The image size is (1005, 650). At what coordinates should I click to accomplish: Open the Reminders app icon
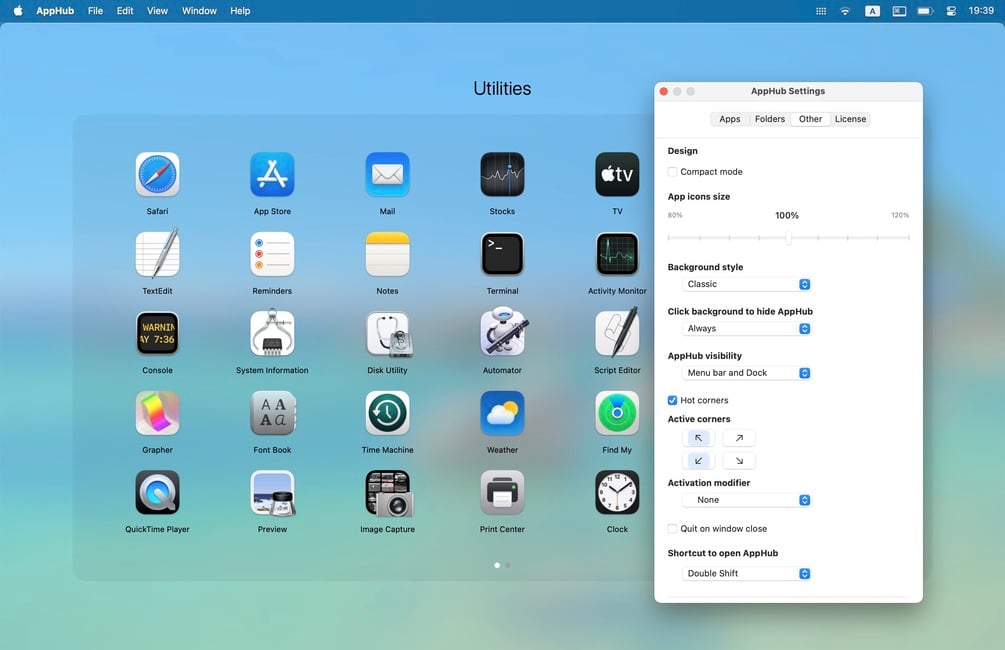272,254
